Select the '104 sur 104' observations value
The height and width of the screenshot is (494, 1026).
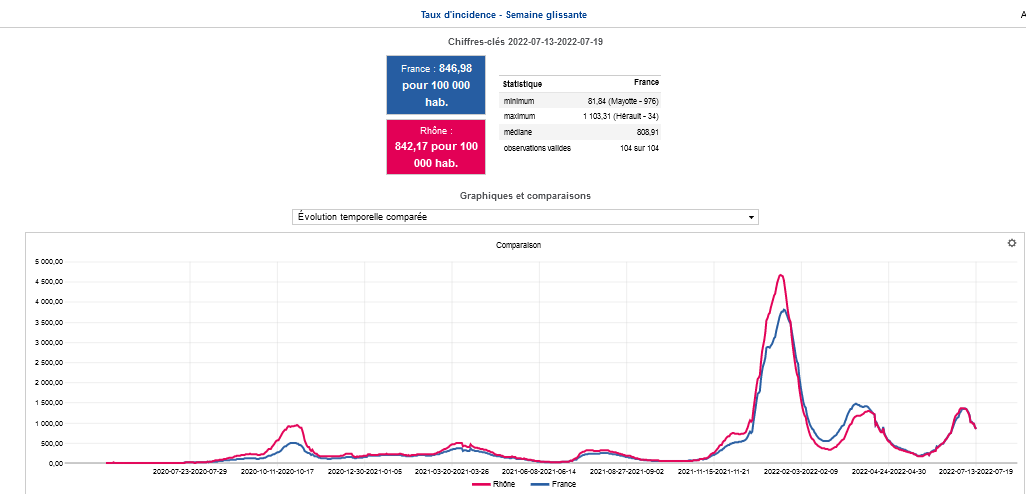(639, 149)
